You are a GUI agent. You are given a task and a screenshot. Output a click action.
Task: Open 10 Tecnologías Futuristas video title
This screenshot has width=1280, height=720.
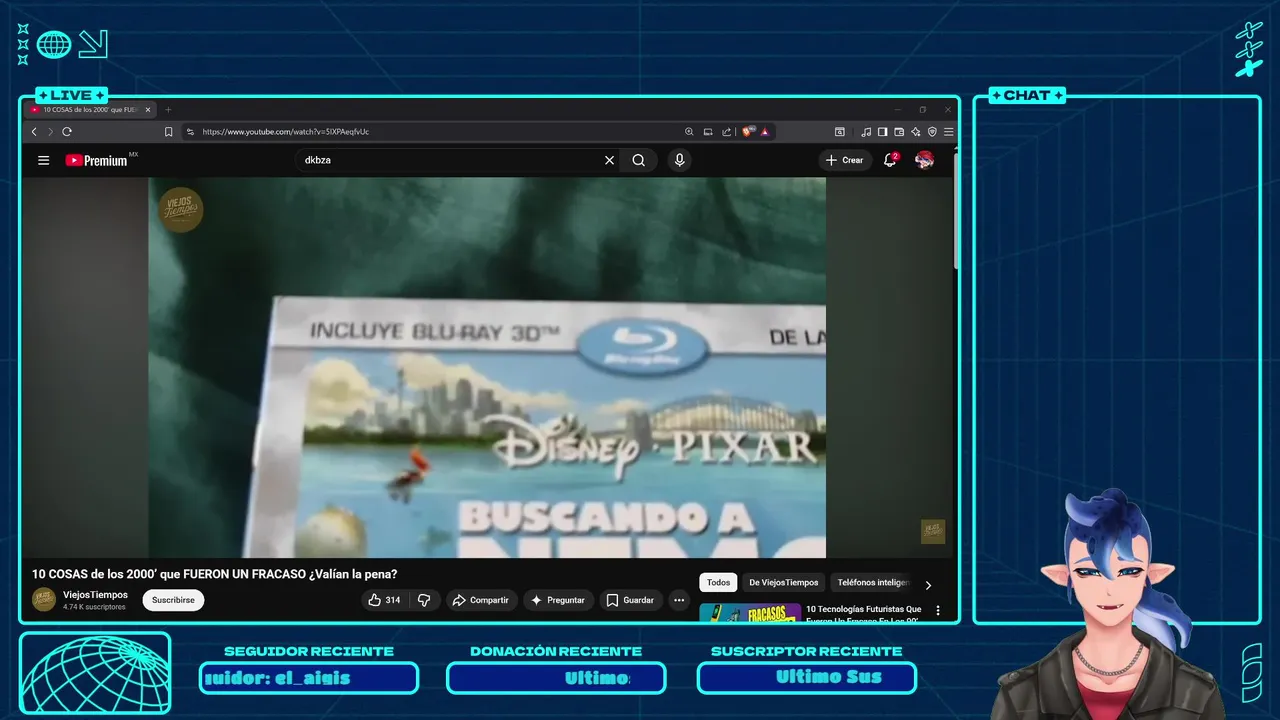pos(864,613)
